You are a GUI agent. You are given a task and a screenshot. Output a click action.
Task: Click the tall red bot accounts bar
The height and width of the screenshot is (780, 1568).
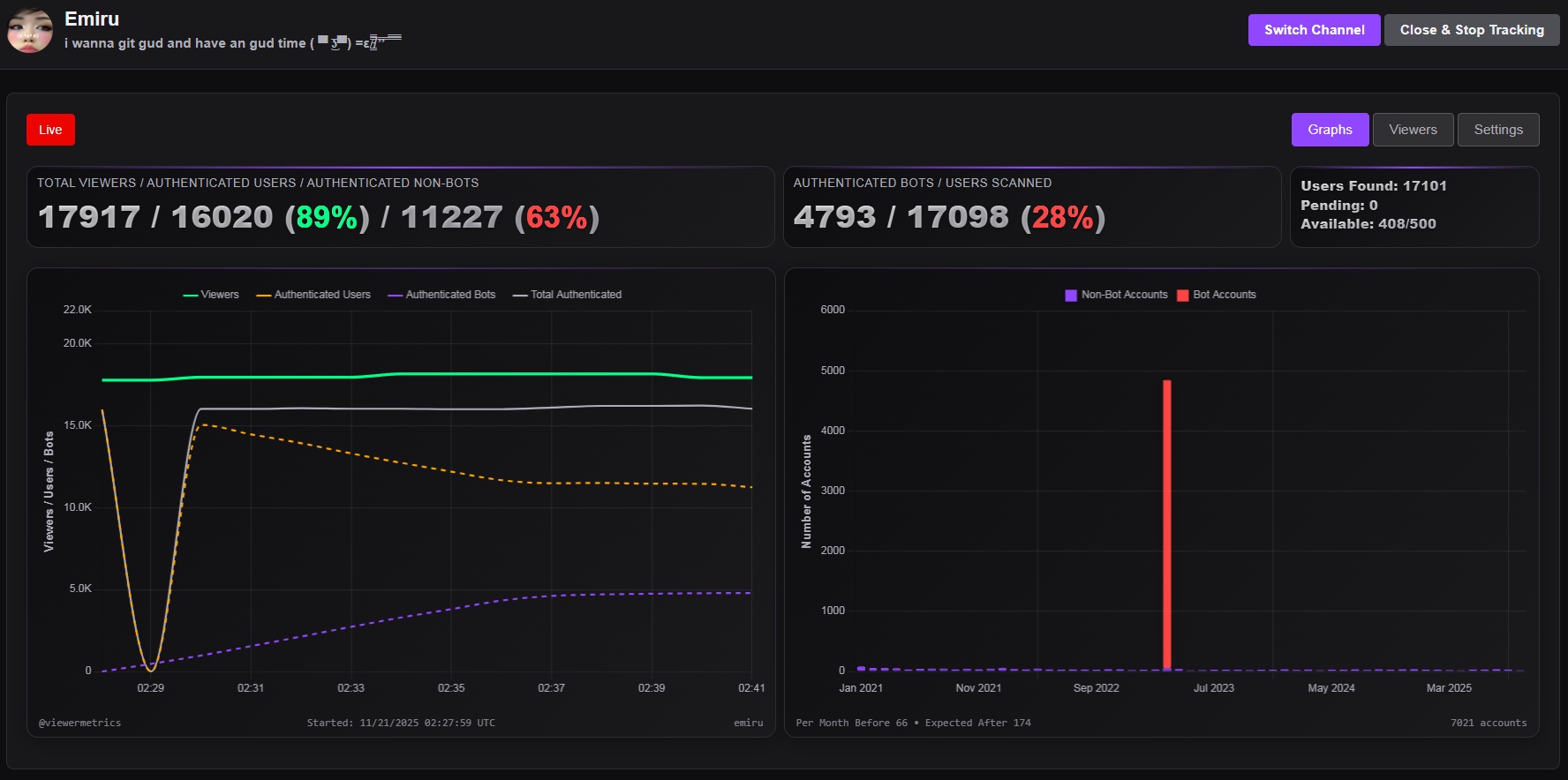[1167, 525]
